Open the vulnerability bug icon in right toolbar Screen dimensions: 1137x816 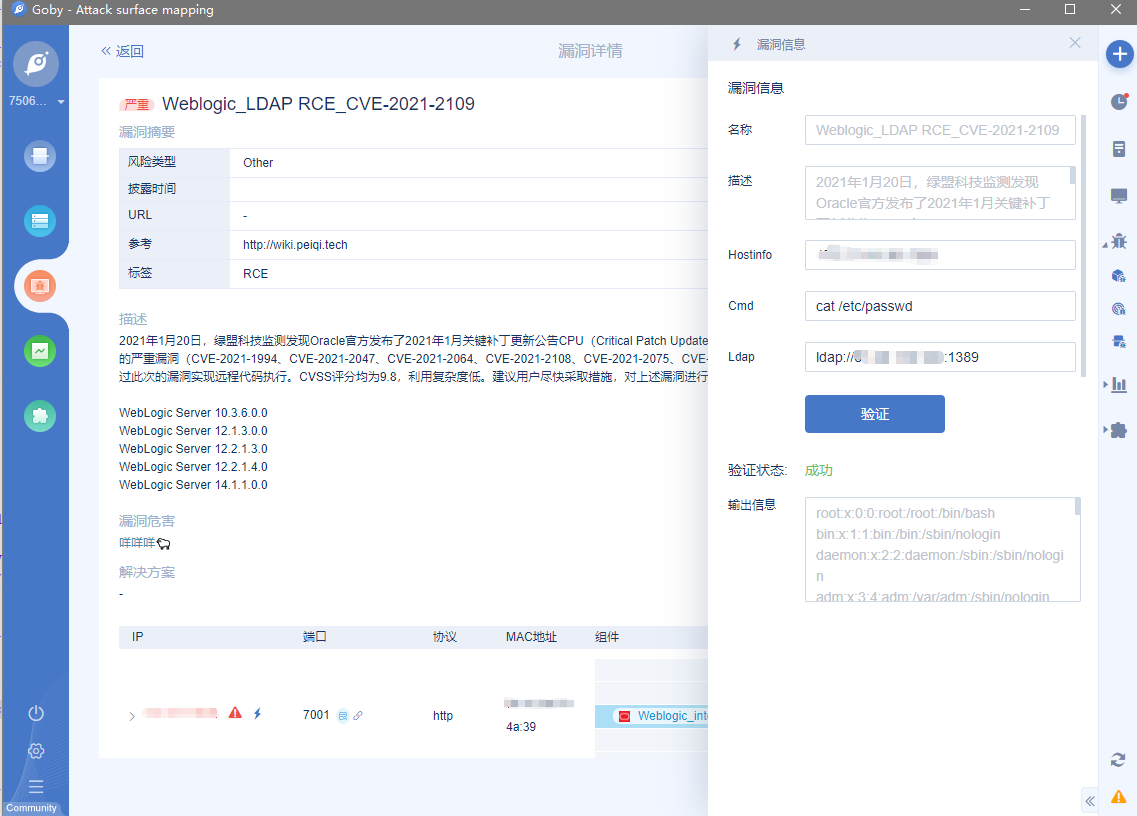1119,241
